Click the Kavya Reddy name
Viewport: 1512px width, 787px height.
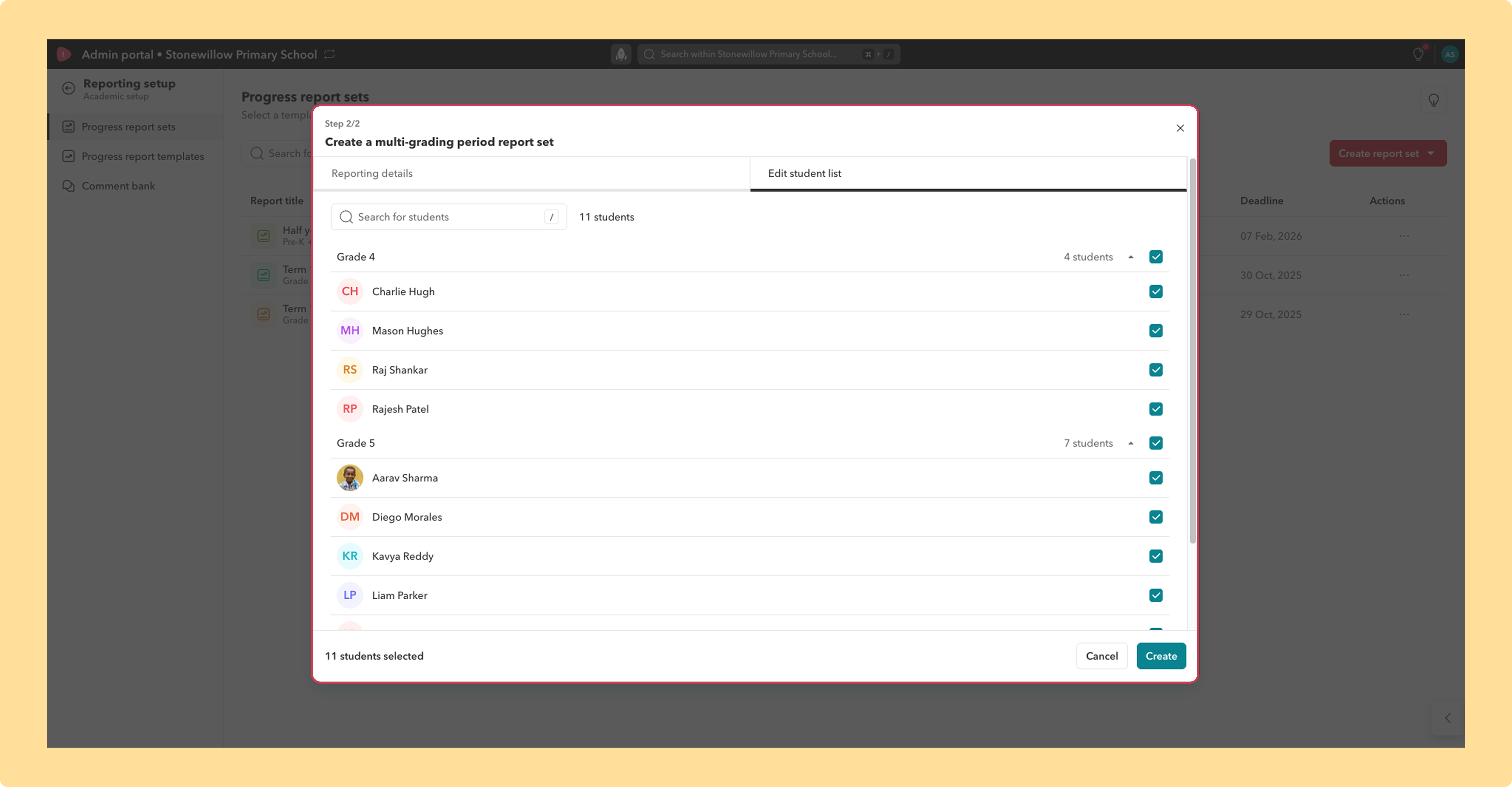(x=403, y=556)
